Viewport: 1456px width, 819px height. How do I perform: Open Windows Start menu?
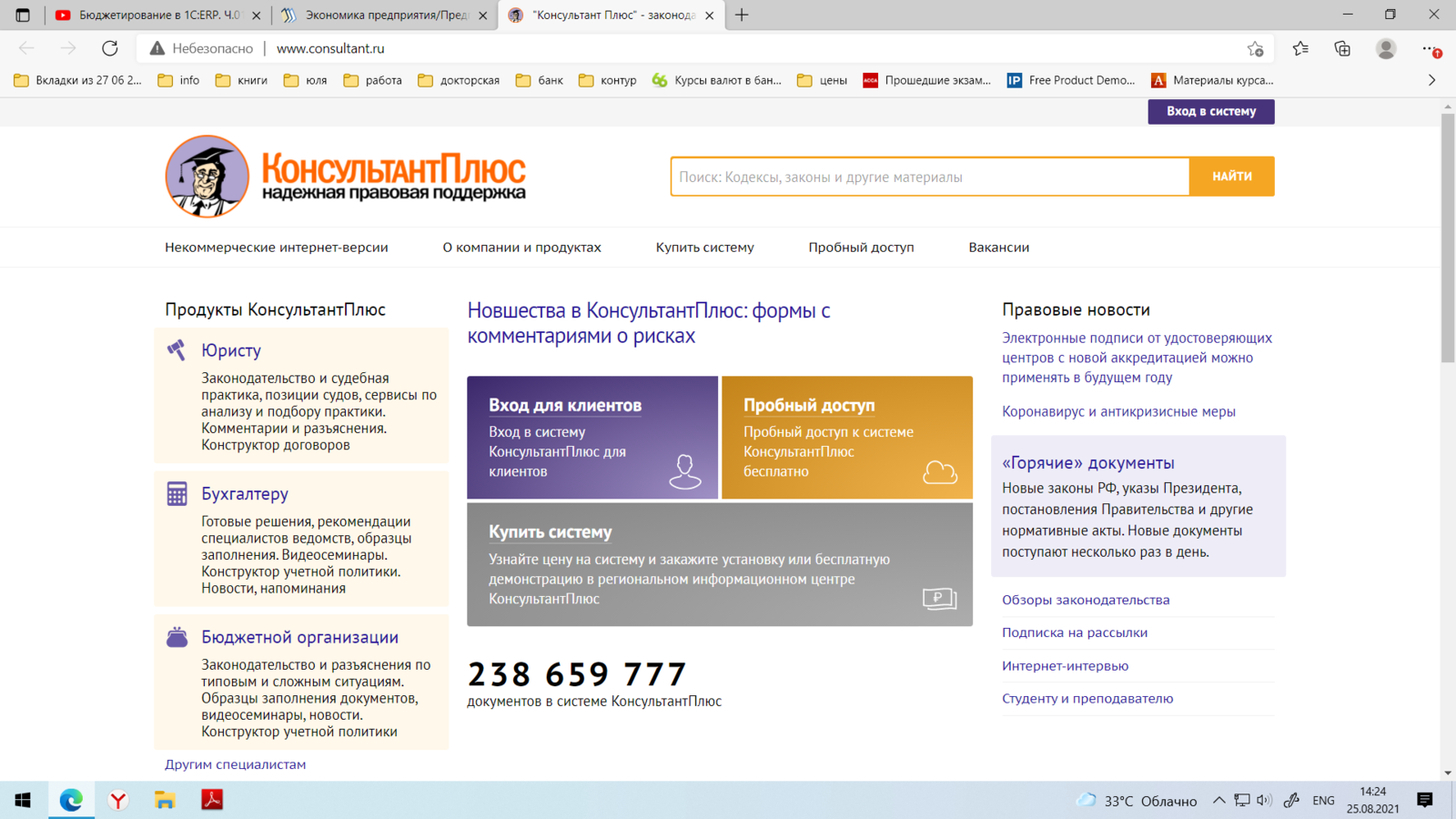tap(23, 800)
